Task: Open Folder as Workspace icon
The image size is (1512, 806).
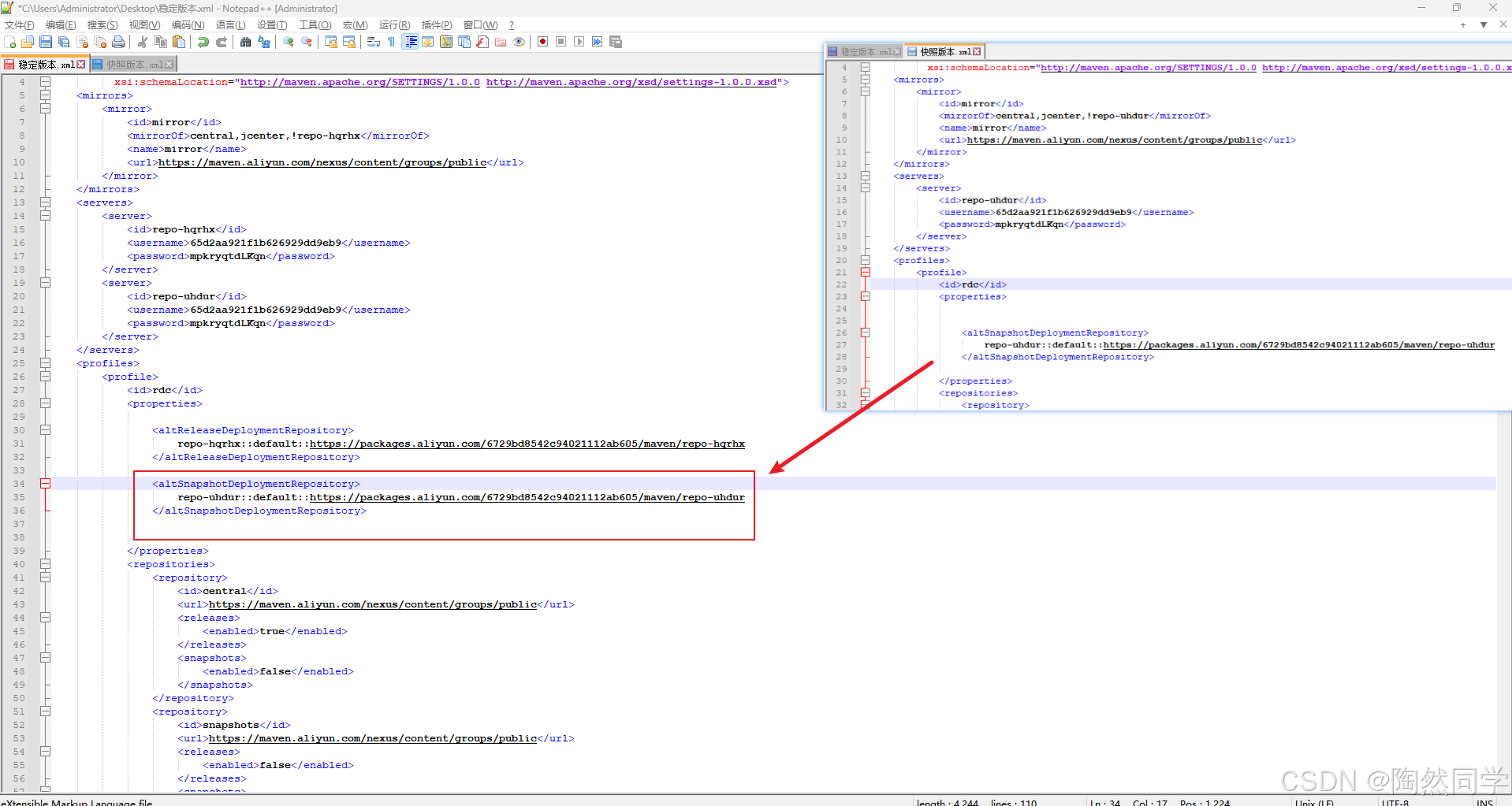Action: [501, 42]
